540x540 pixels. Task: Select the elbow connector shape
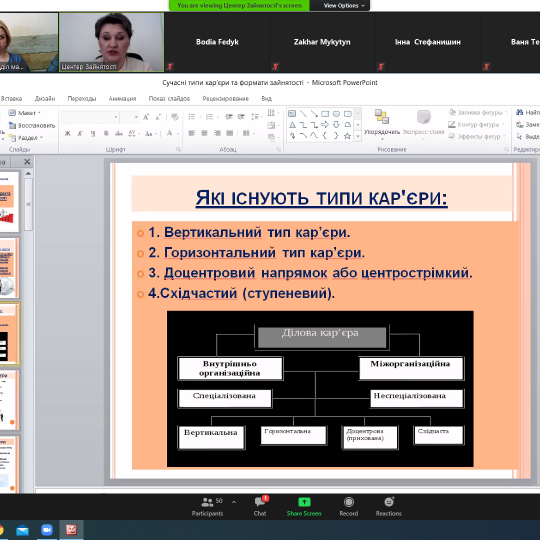[303, 125]
